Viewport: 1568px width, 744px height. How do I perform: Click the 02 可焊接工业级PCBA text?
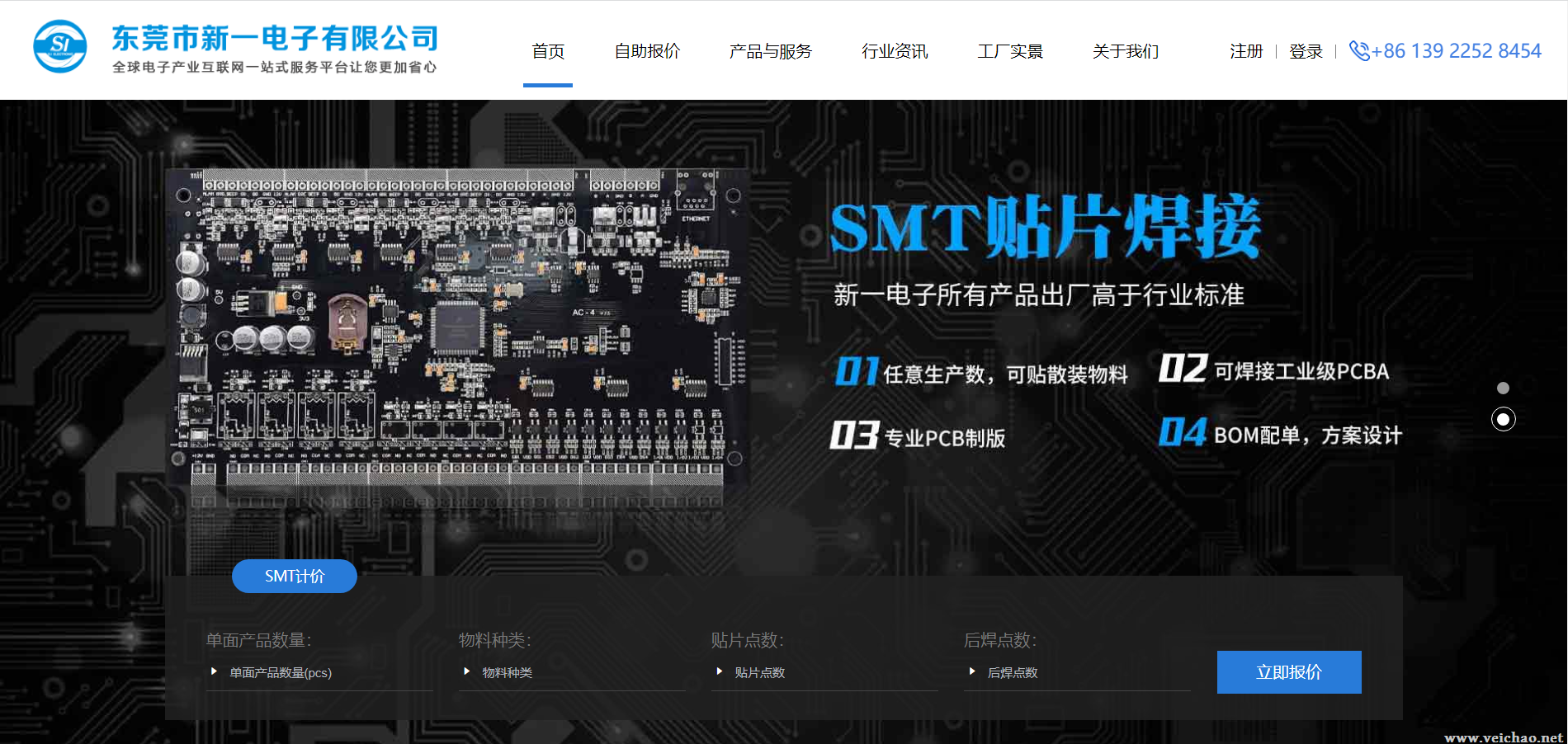pos(1274,370)
